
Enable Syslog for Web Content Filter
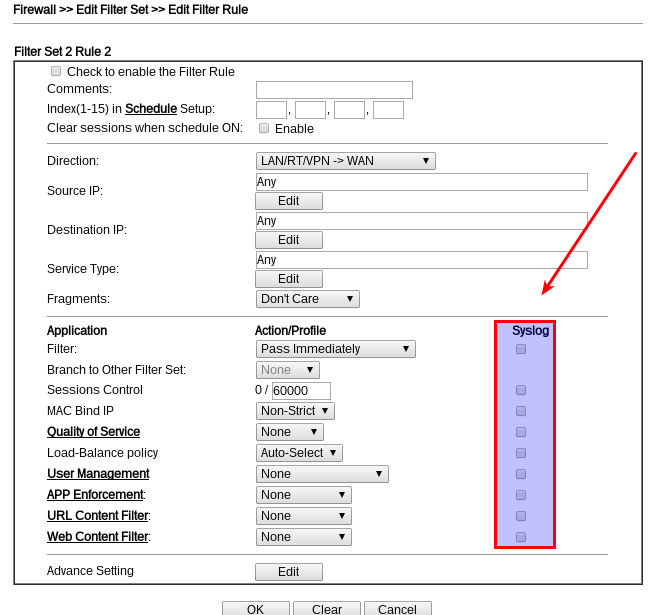click(x=520, y=537)
